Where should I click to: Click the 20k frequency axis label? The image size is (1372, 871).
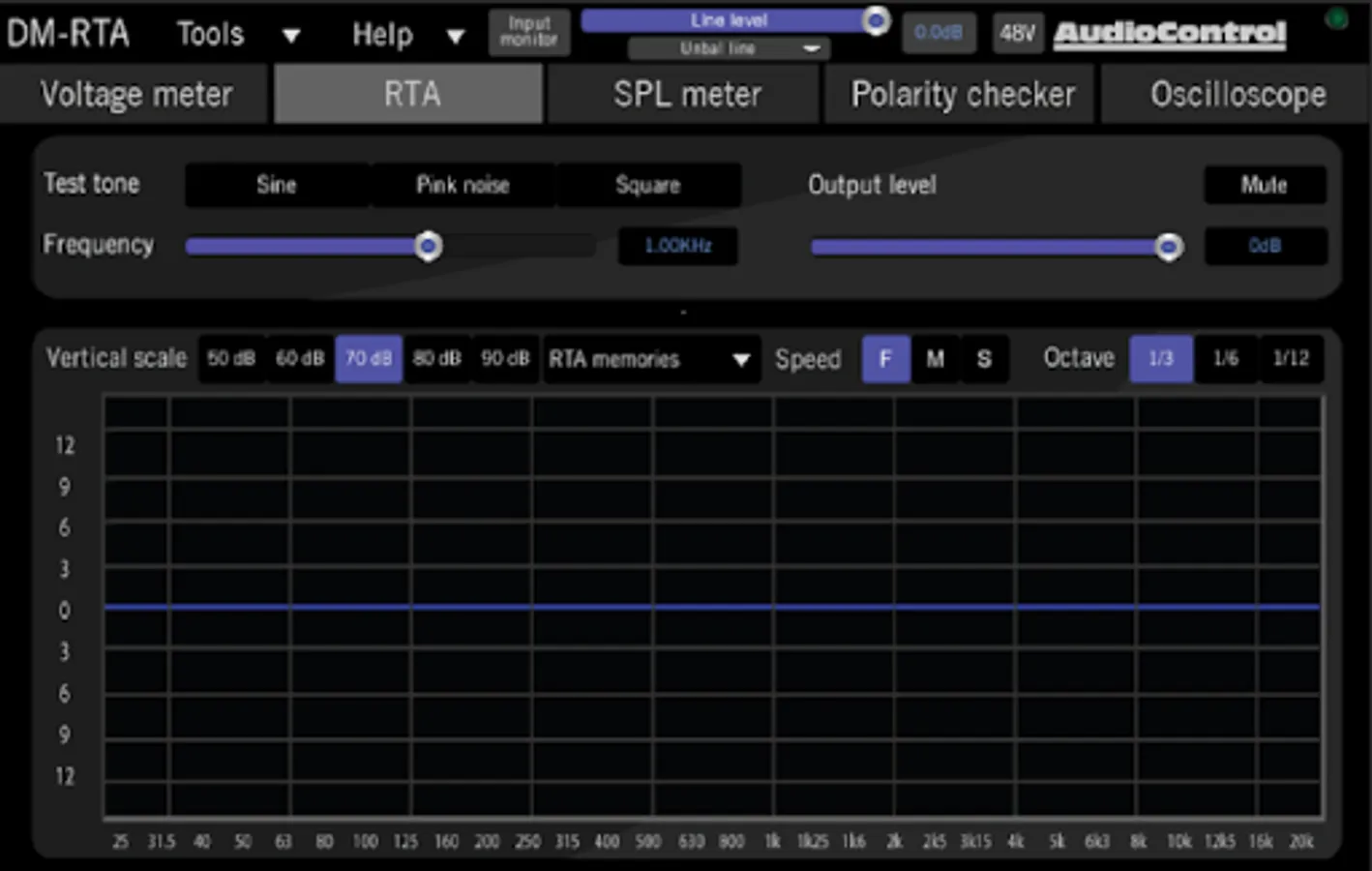click(1301, 842)
